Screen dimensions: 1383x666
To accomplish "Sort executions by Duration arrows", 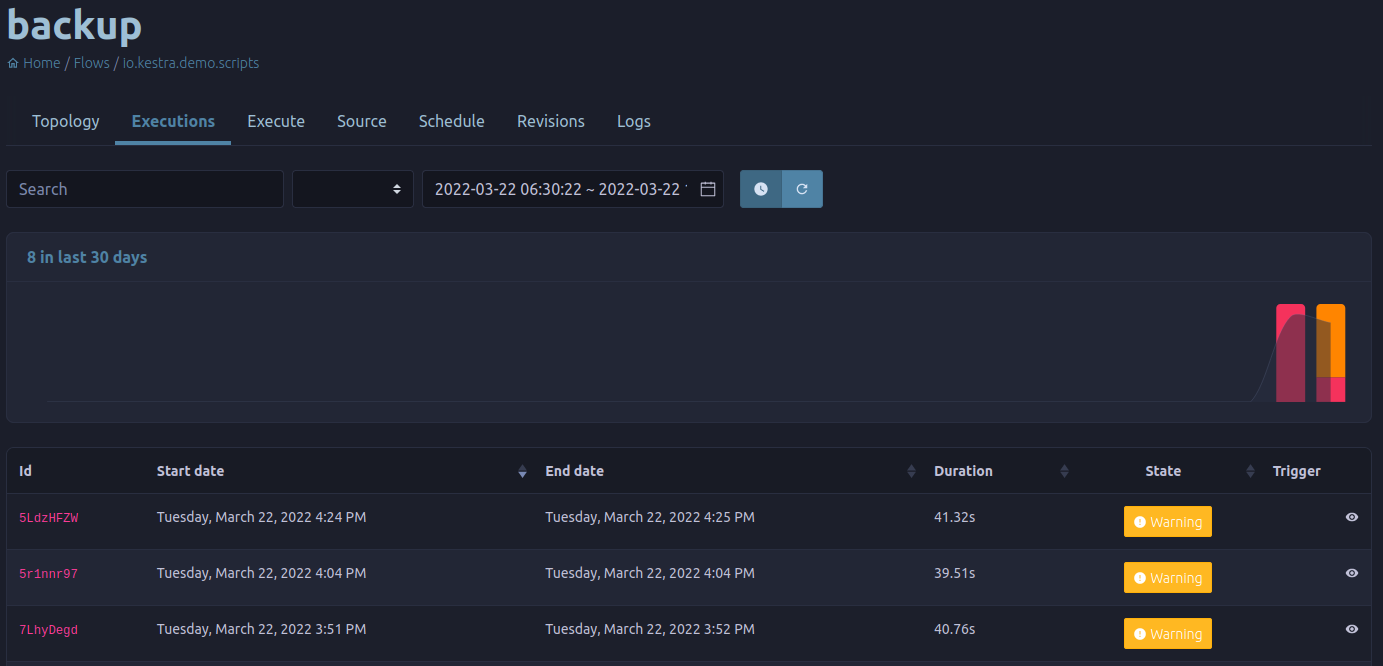I will point(1064,471).
